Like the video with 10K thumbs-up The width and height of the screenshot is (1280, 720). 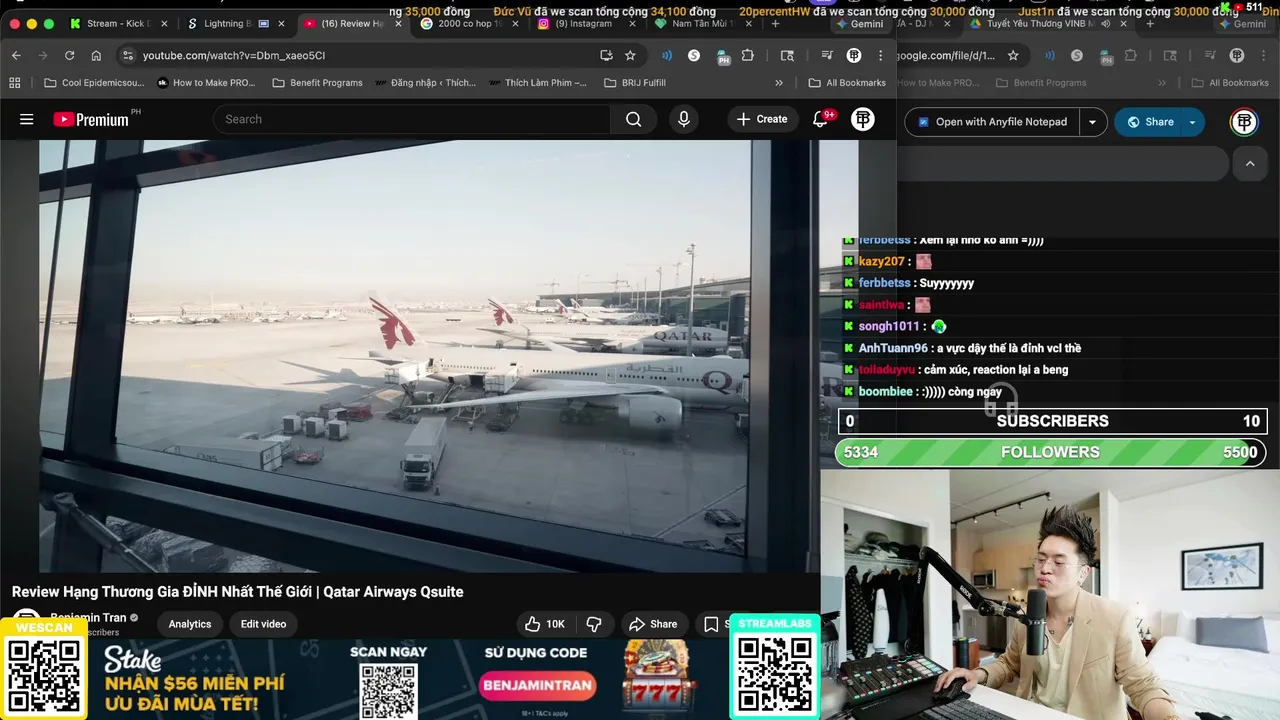(x=545, y=624)
